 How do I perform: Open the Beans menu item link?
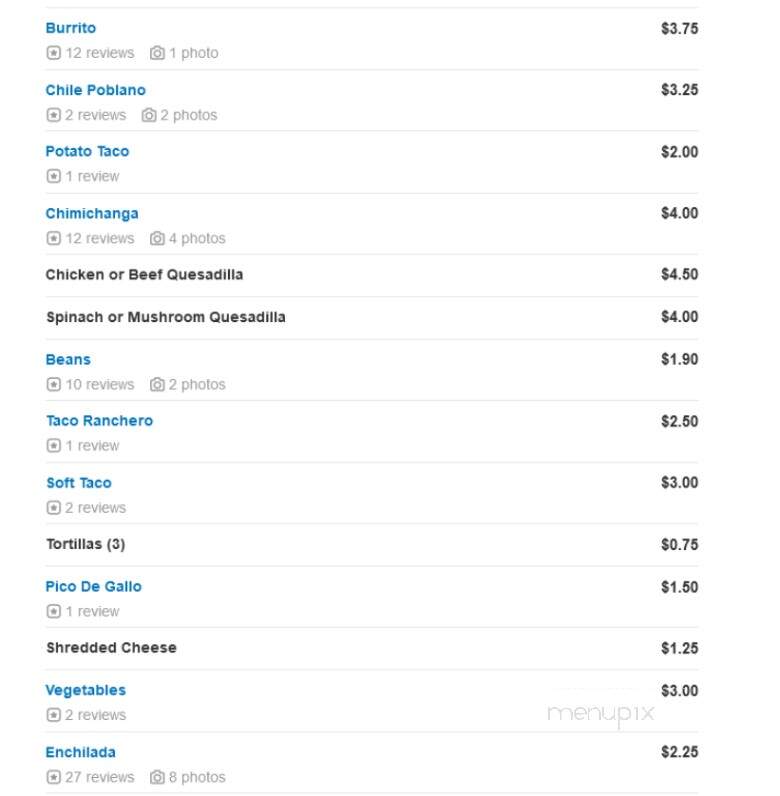[68, 359]
